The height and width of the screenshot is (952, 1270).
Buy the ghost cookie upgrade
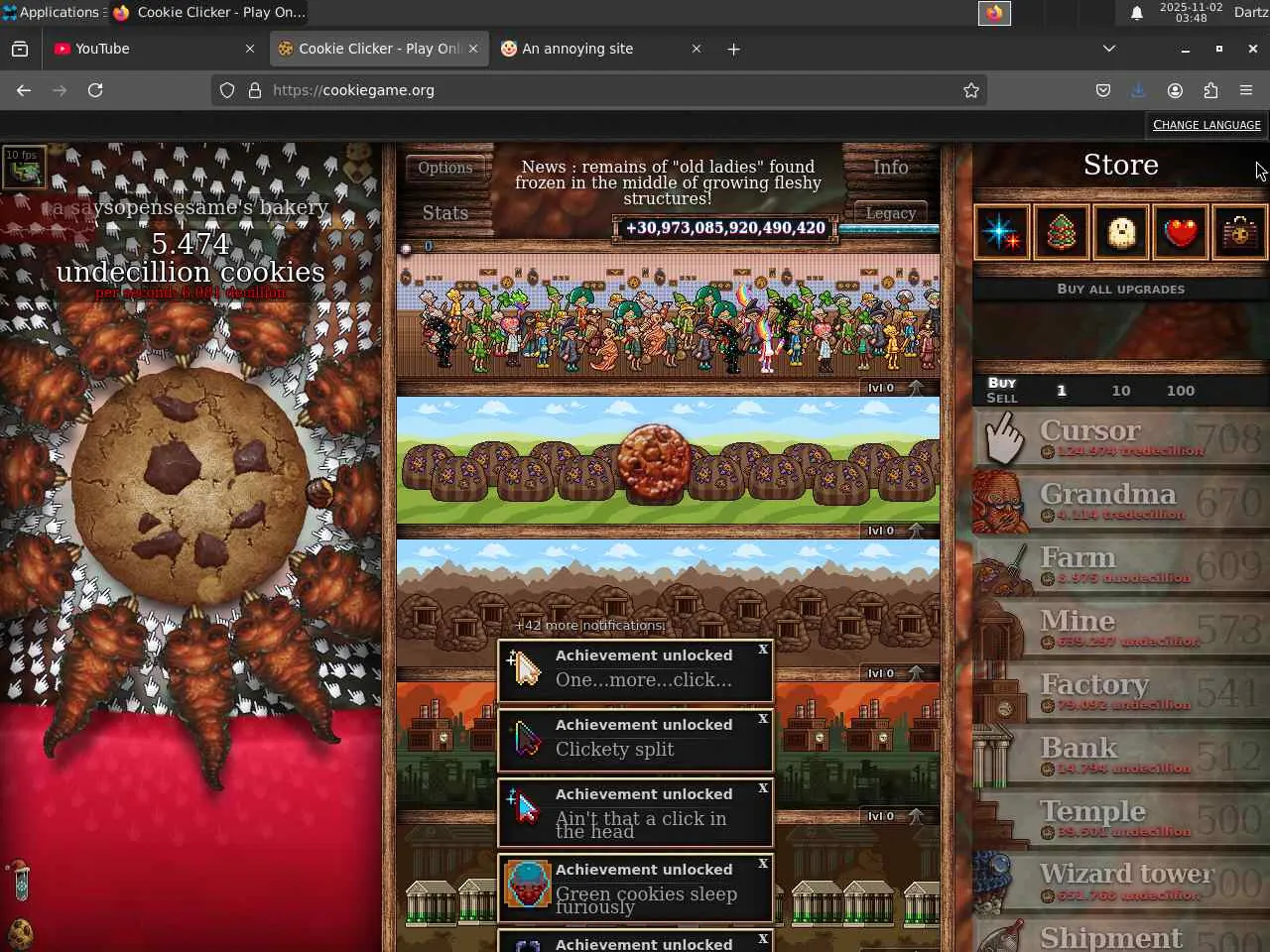pos(1121,233)
